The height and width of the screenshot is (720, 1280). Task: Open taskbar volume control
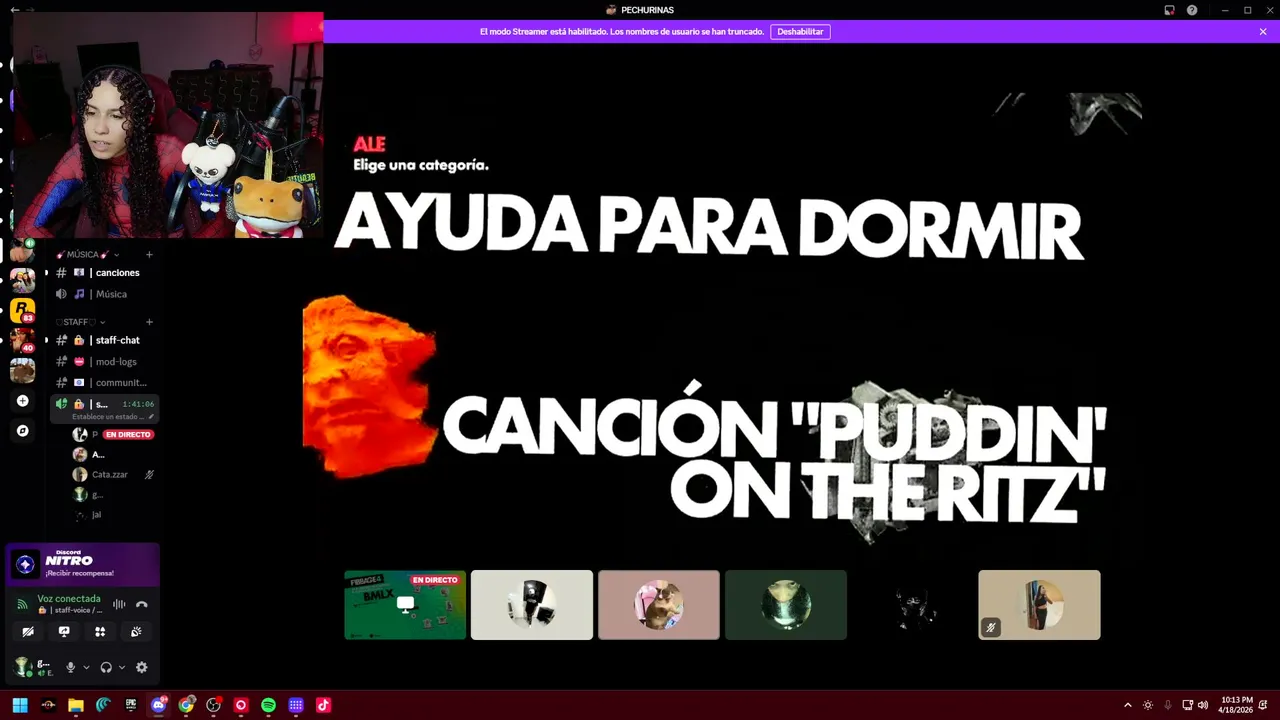pyautogui.click(x=1203, y=705)
